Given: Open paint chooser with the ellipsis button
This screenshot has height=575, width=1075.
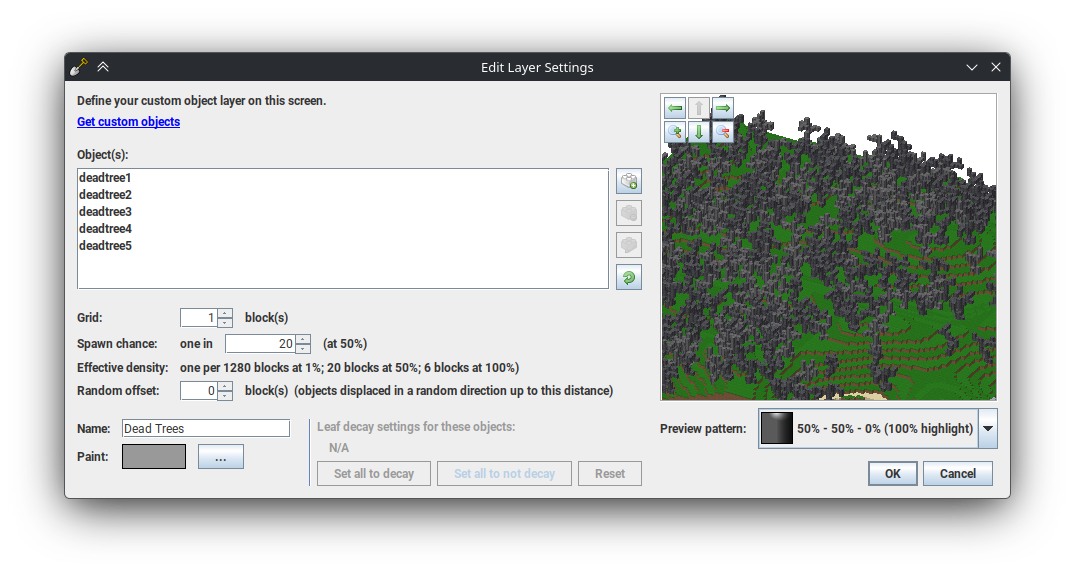Looking at the screenshot, I should click(221, 457).
